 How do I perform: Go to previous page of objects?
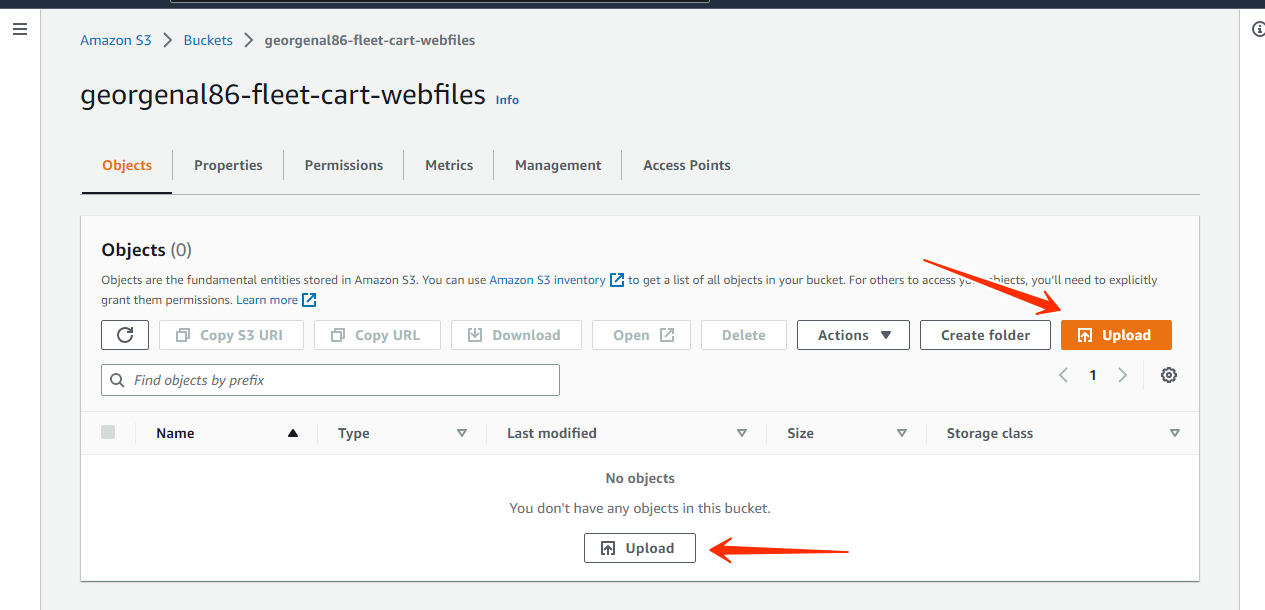click(x=1064, y=375)
